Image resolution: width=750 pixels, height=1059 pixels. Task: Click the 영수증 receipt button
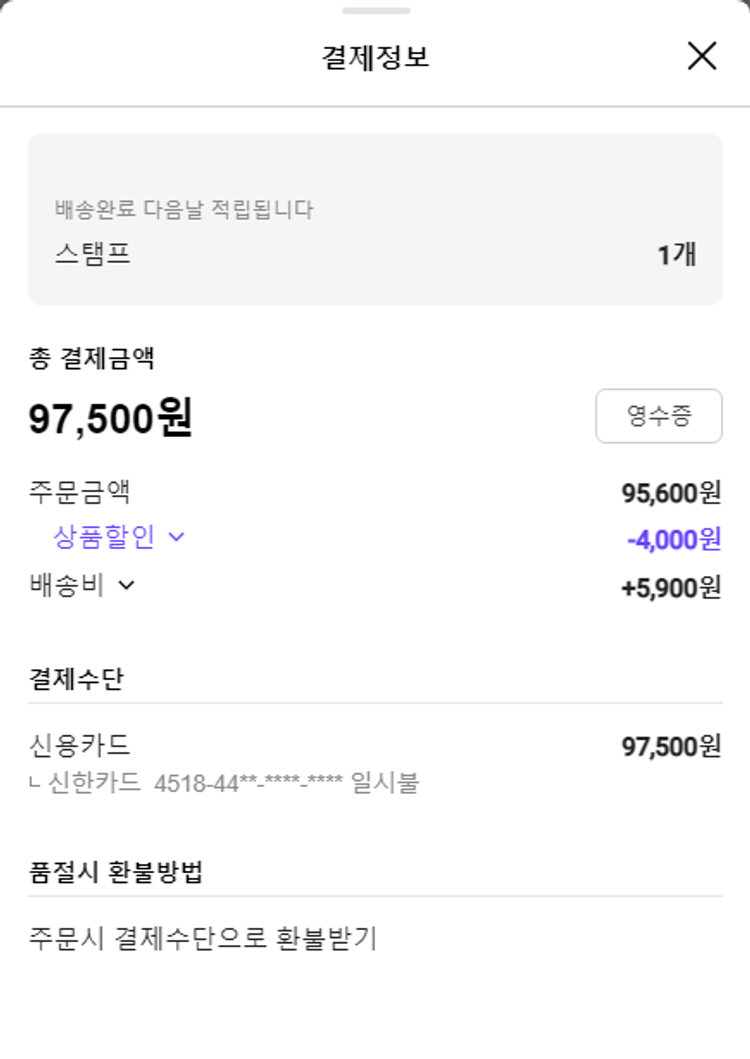[658, 416]
